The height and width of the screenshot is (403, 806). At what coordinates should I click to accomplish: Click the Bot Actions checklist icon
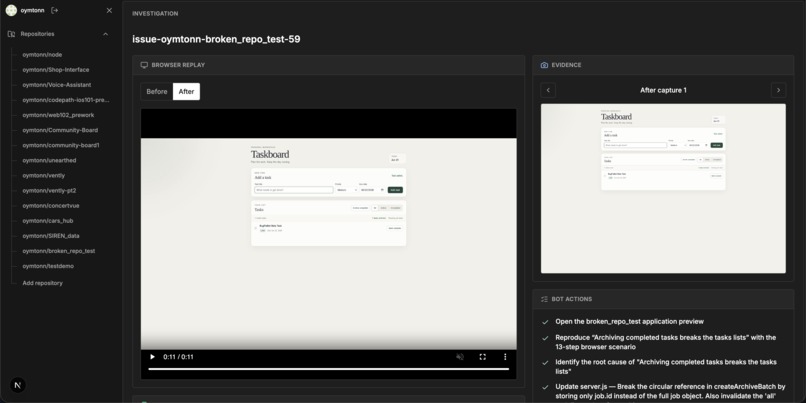(544, 299)
